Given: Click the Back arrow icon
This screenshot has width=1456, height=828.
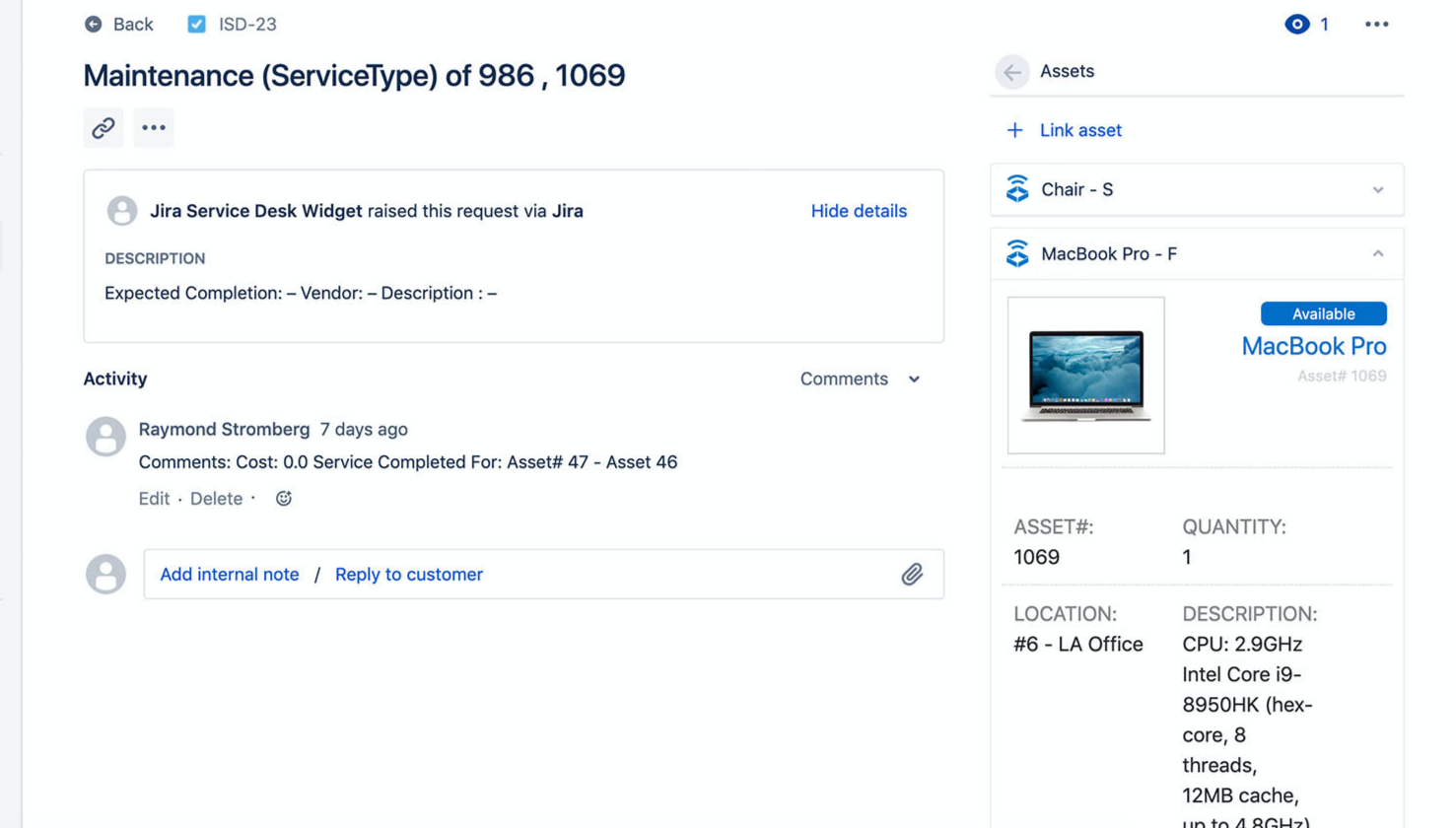Looking at the screenshot, I should coord(94,25).
